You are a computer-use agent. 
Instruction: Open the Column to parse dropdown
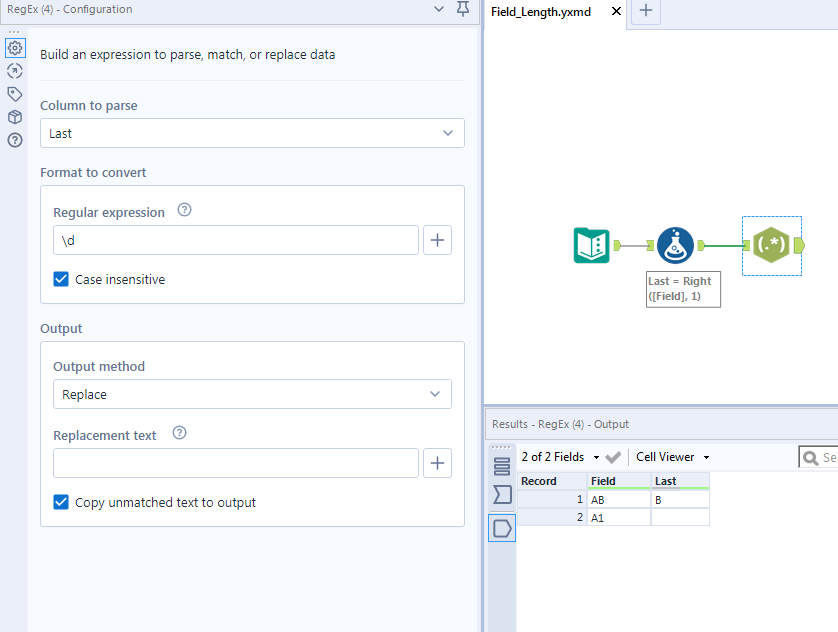click(x=252, y=133)
